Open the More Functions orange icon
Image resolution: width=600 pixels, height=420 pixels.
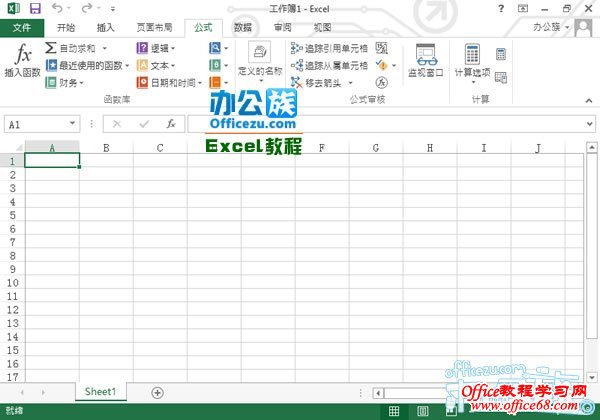[x=215, y=82]
